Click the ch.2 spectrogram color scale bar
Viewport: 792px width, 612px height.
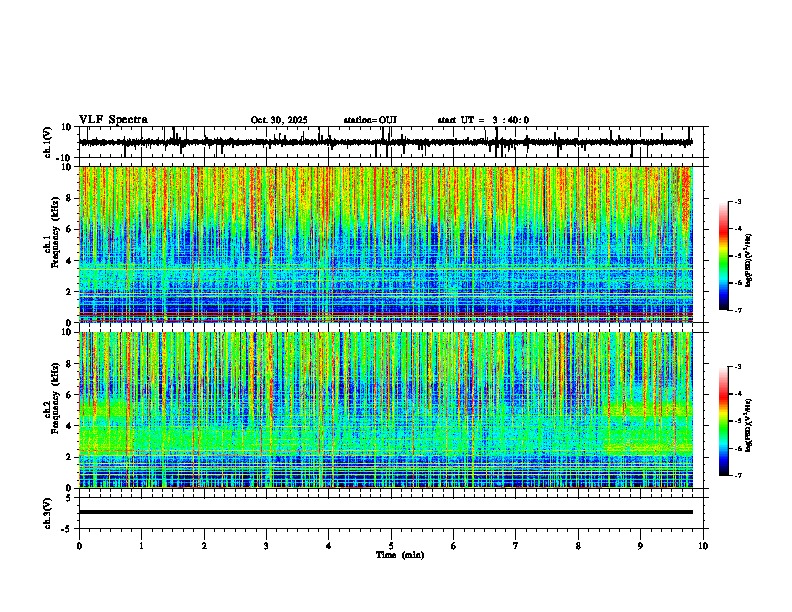pyautogui.click(x=724, y=421)
